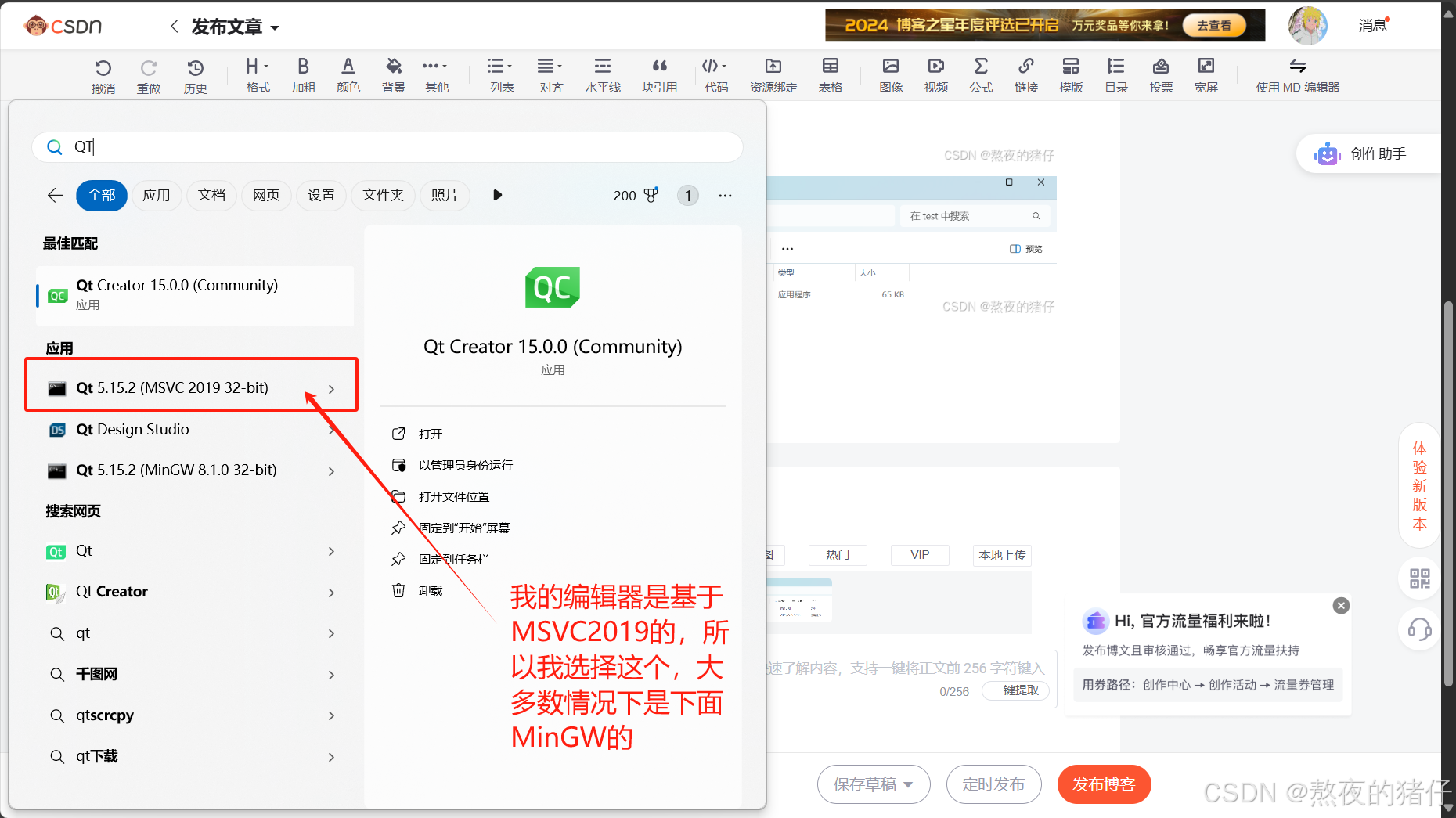Click the 定时发布 scheduled publish button
This screenshot has height=818, width=1456.
click(993, 784)
